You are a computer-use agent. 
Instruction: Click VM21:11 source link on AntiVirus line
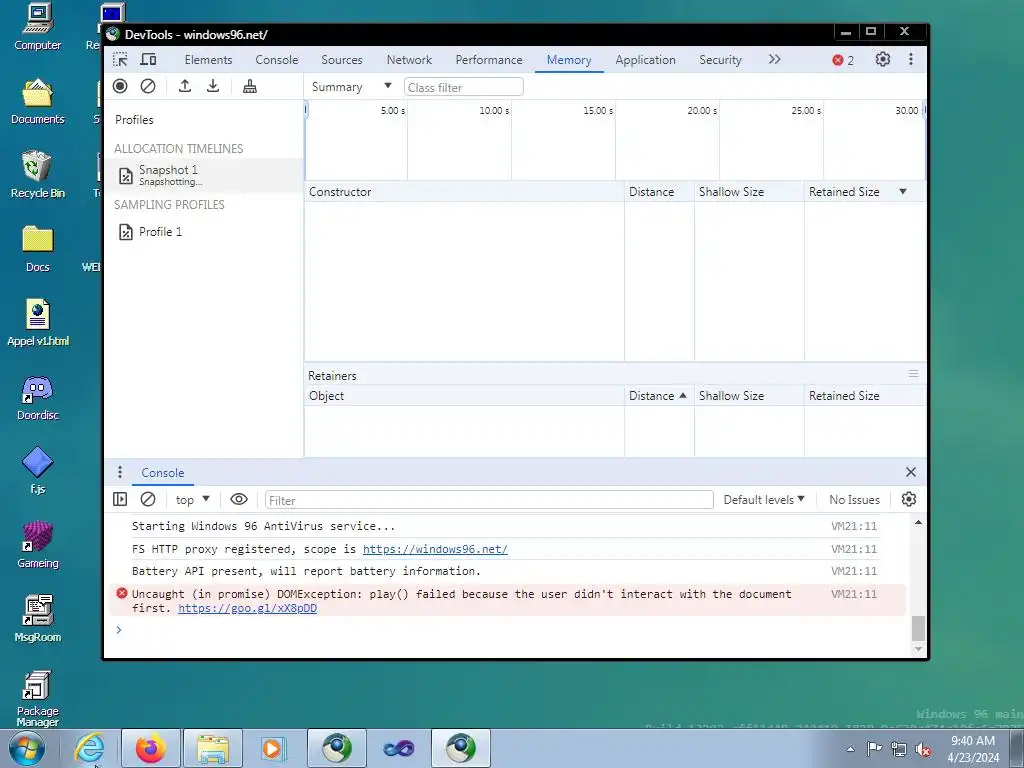pos(854,526)
